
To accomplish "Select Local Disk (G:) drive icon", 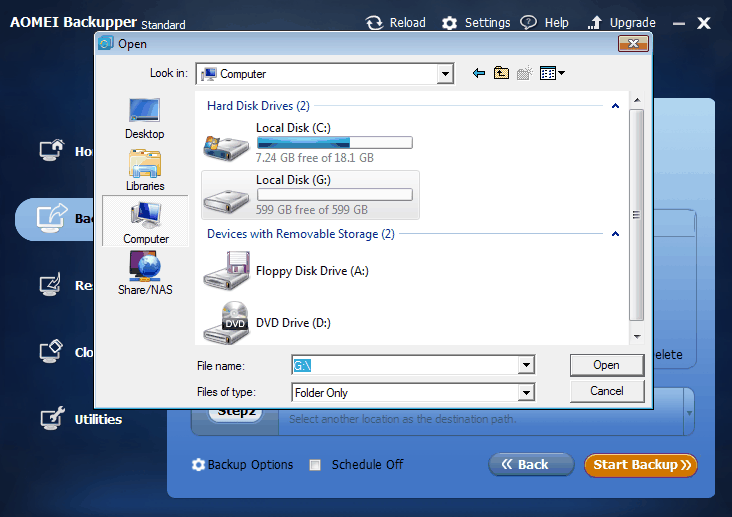I will point(226,200).
